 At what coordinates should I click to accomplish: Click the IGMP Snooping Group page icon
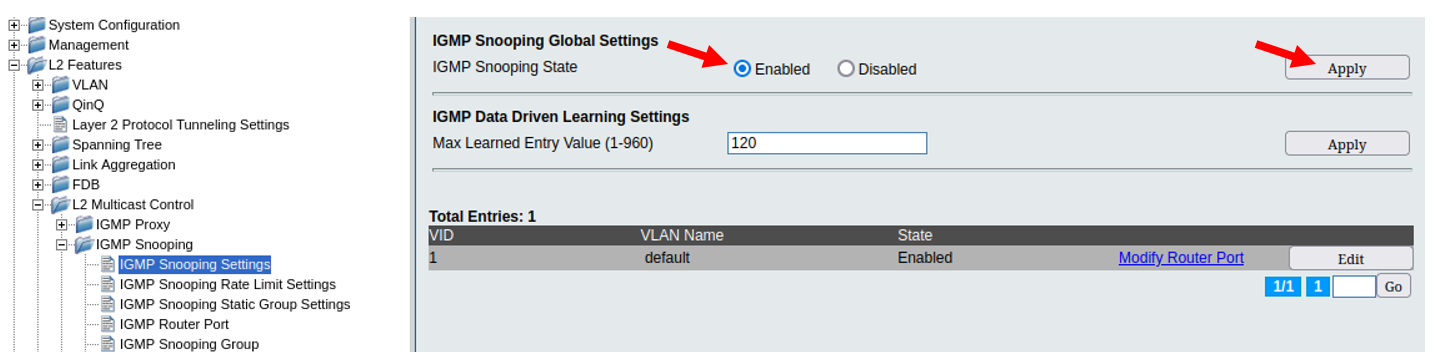click(x=108, y=344)
